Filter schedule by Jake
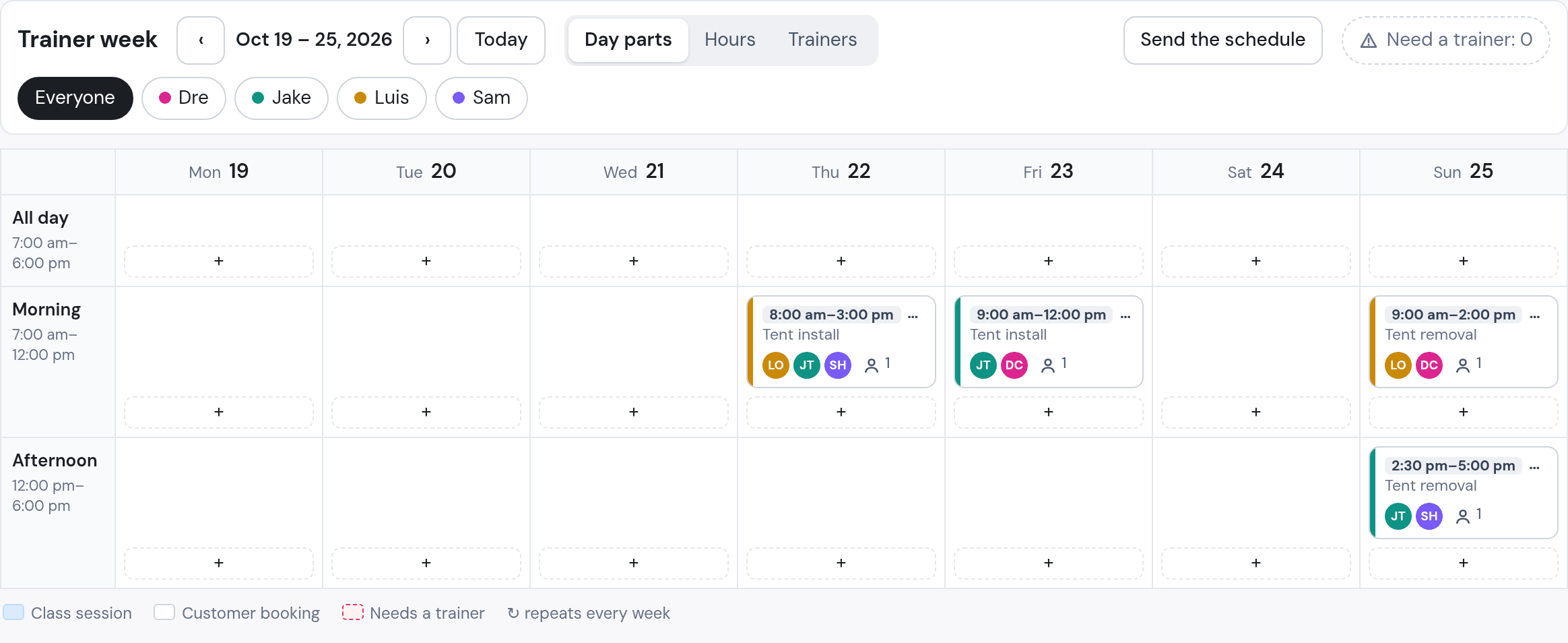 [281, 98]
